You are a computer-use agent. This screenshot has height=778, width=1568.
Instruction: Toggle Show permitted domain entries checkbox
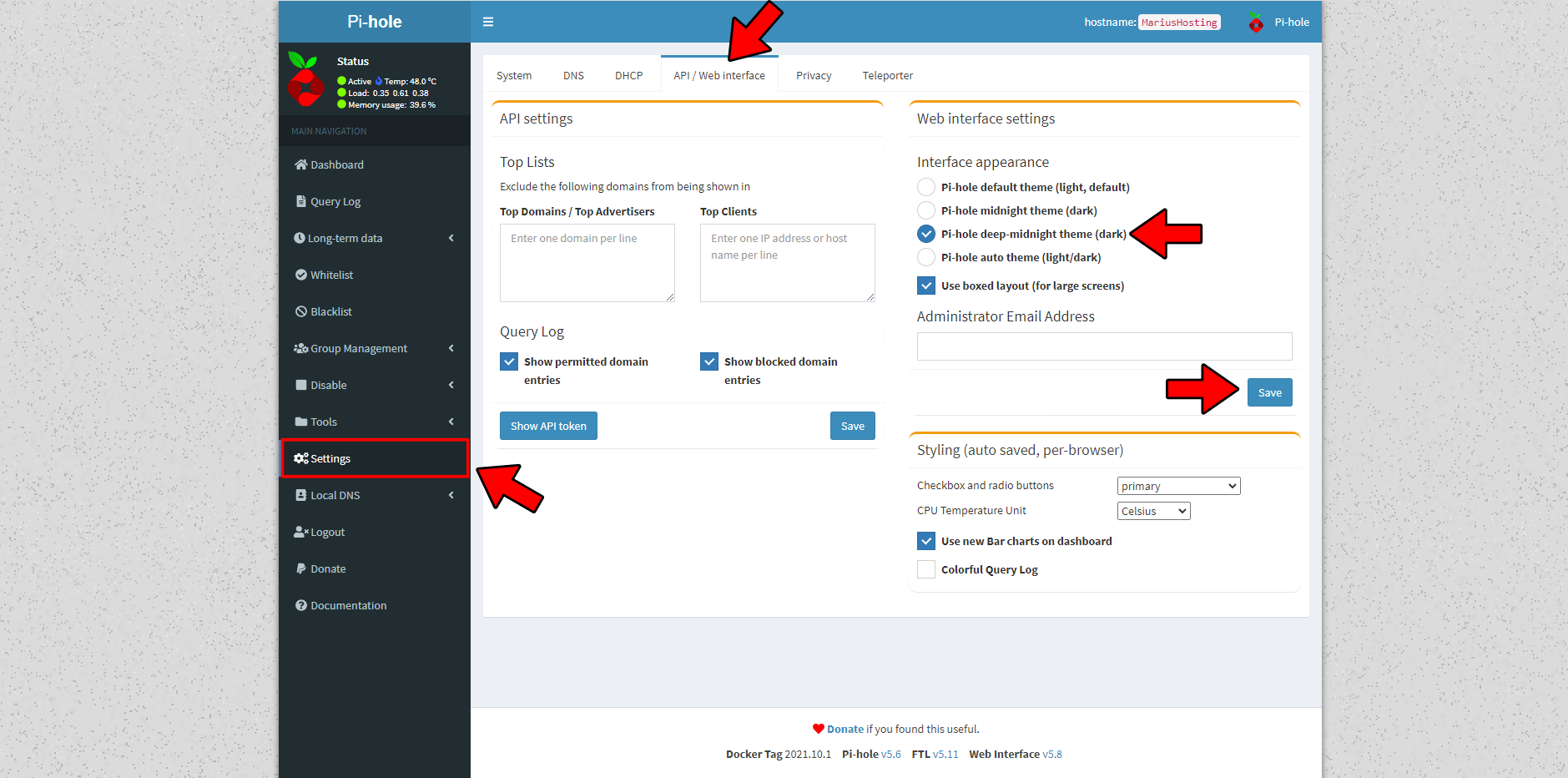509,361
